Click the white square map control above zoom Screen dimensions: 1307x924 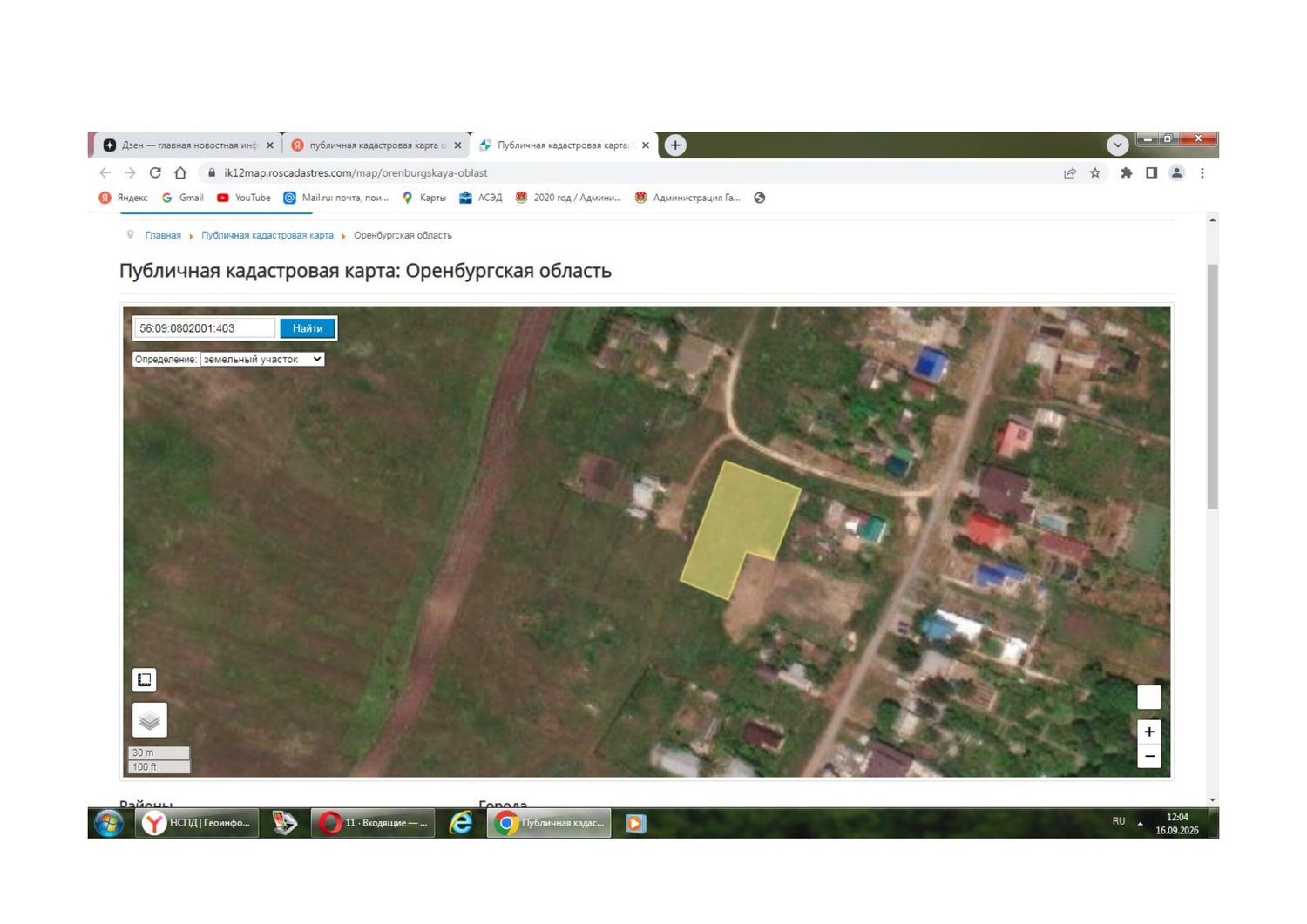pos(1149,698)
